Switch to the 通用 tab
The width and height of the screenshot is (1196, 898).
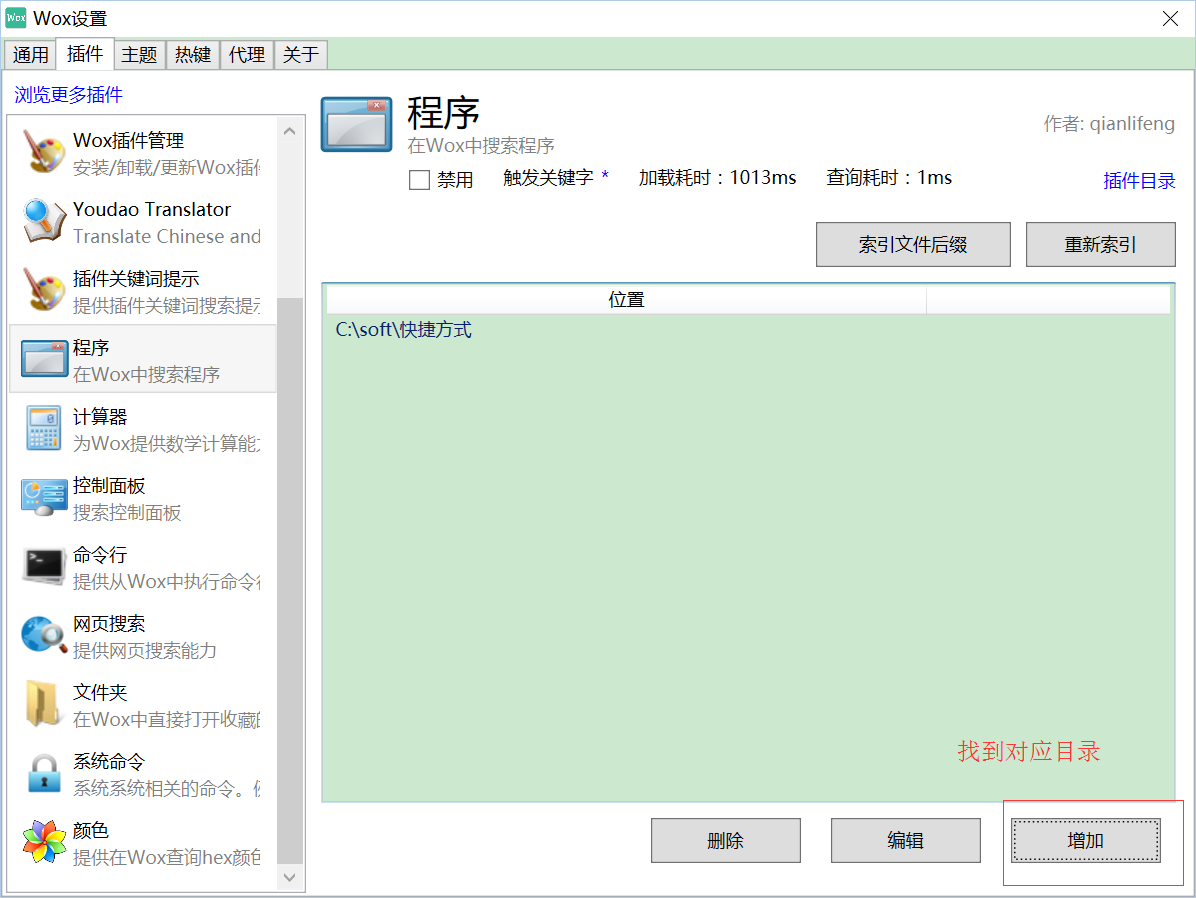click(x=31, y=55)
